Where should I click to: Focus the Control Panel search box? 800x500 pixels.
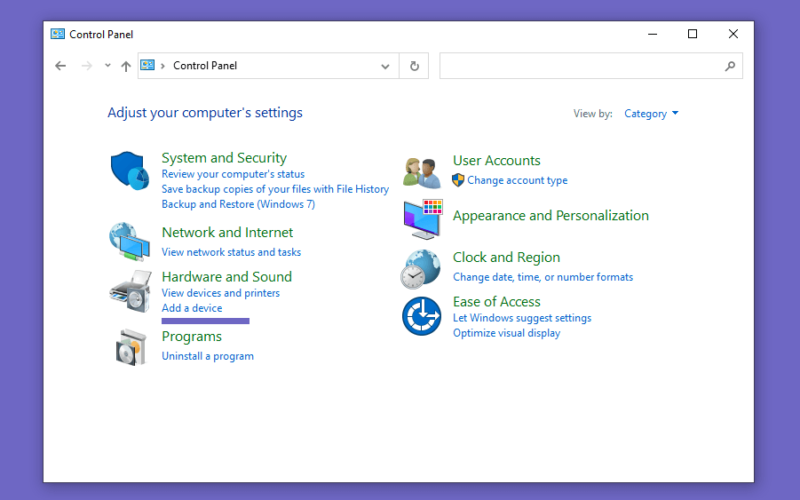tap(591, 66)
